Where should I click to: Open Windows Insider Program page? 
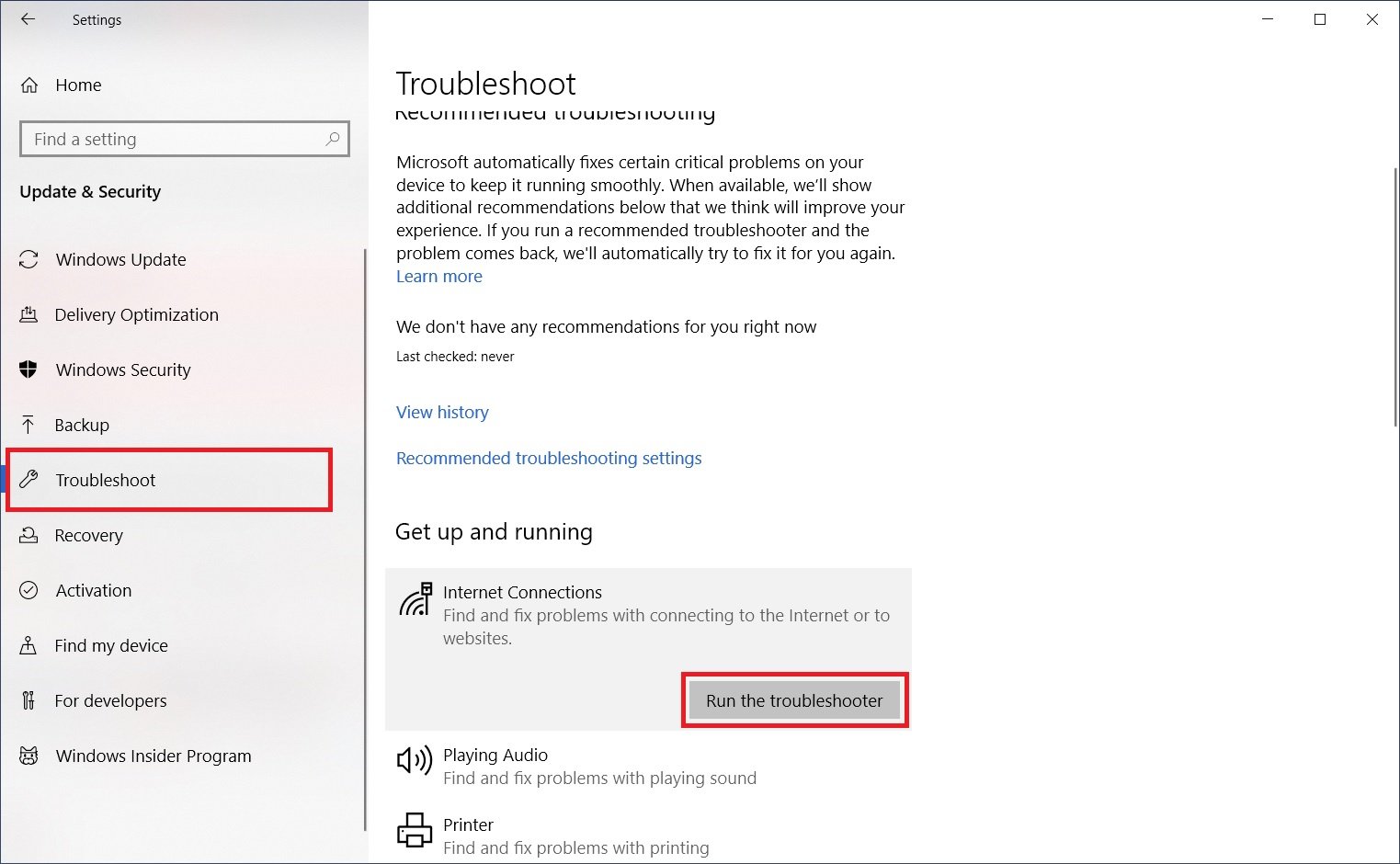click(154, 756)
